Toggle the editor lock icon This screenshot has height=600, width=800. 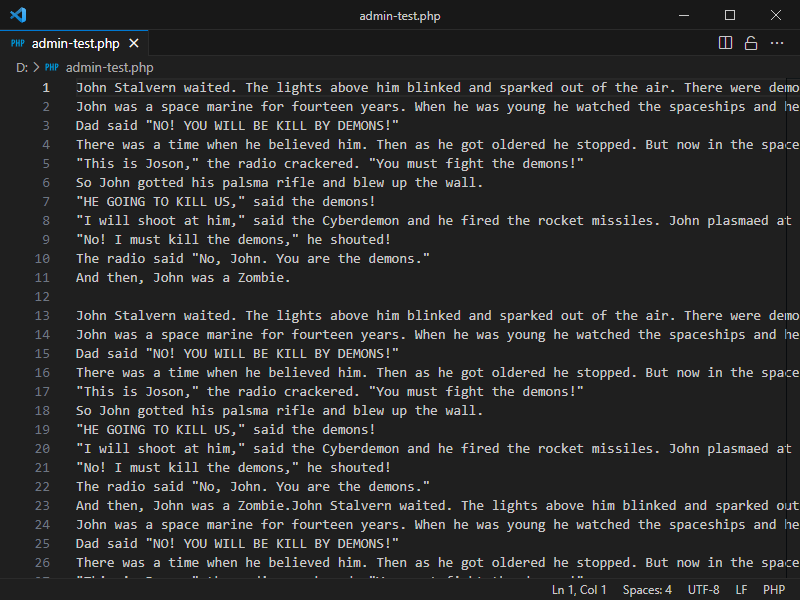click(x=750, y=43)
